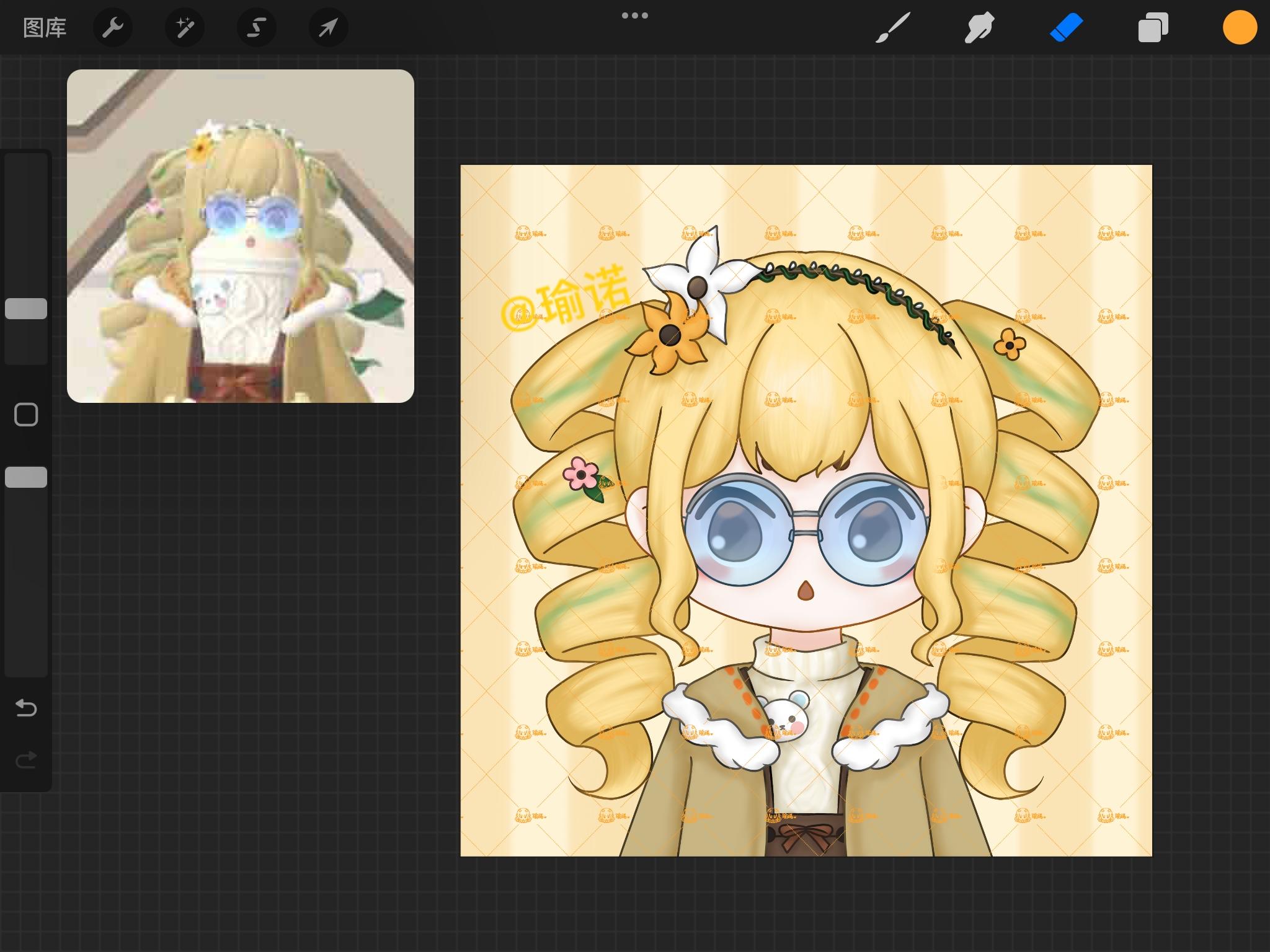Open the Adjustments magic wand menu

(185, 28)
